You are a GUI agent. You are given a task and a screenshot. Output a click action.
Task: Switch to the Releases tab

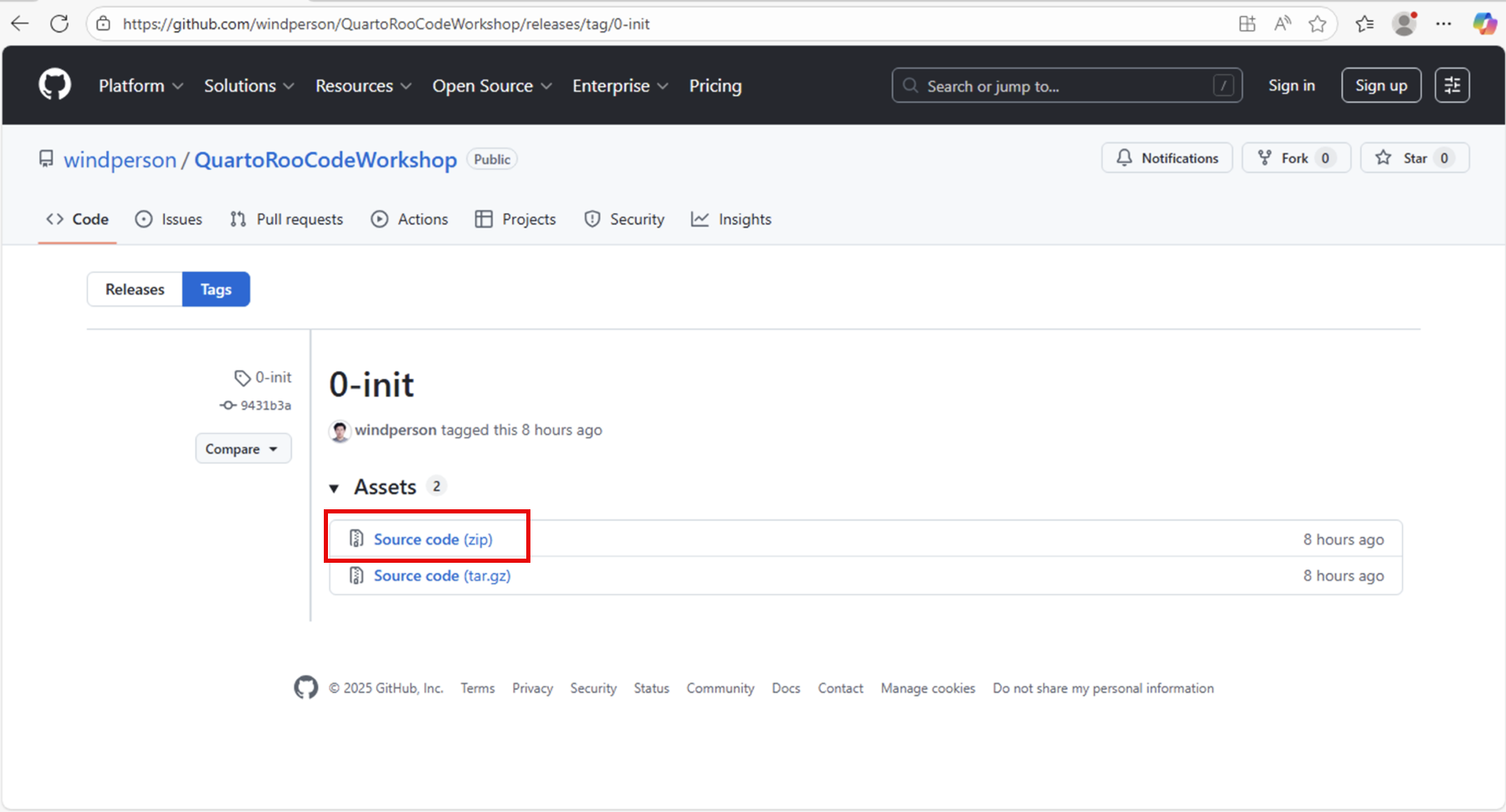135,289
